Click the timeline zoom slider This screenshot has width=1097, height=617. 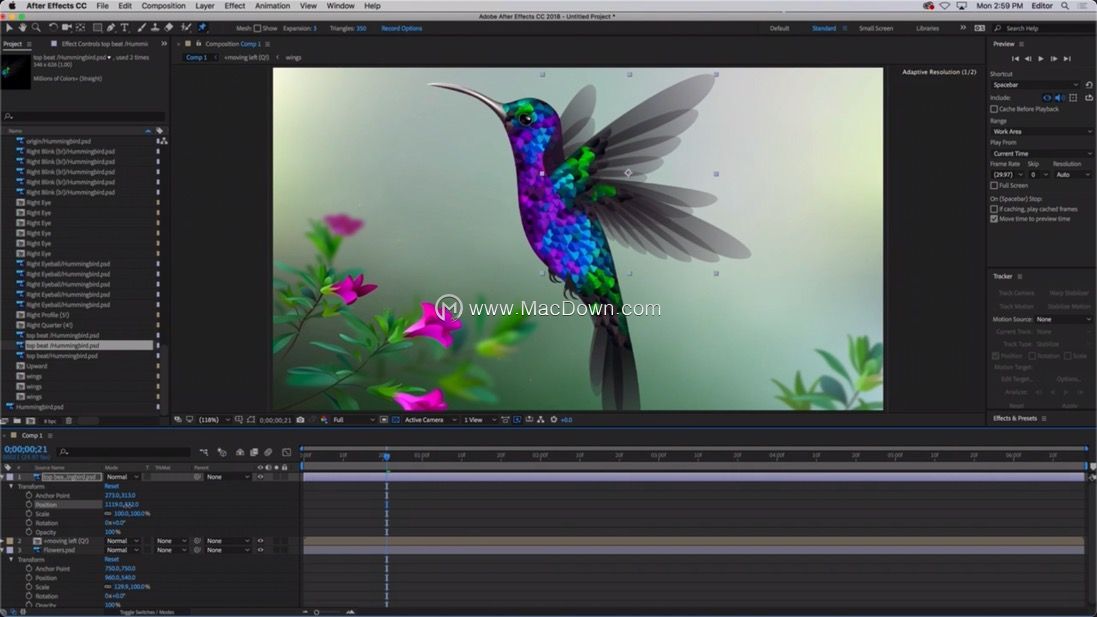click(318, 612)
